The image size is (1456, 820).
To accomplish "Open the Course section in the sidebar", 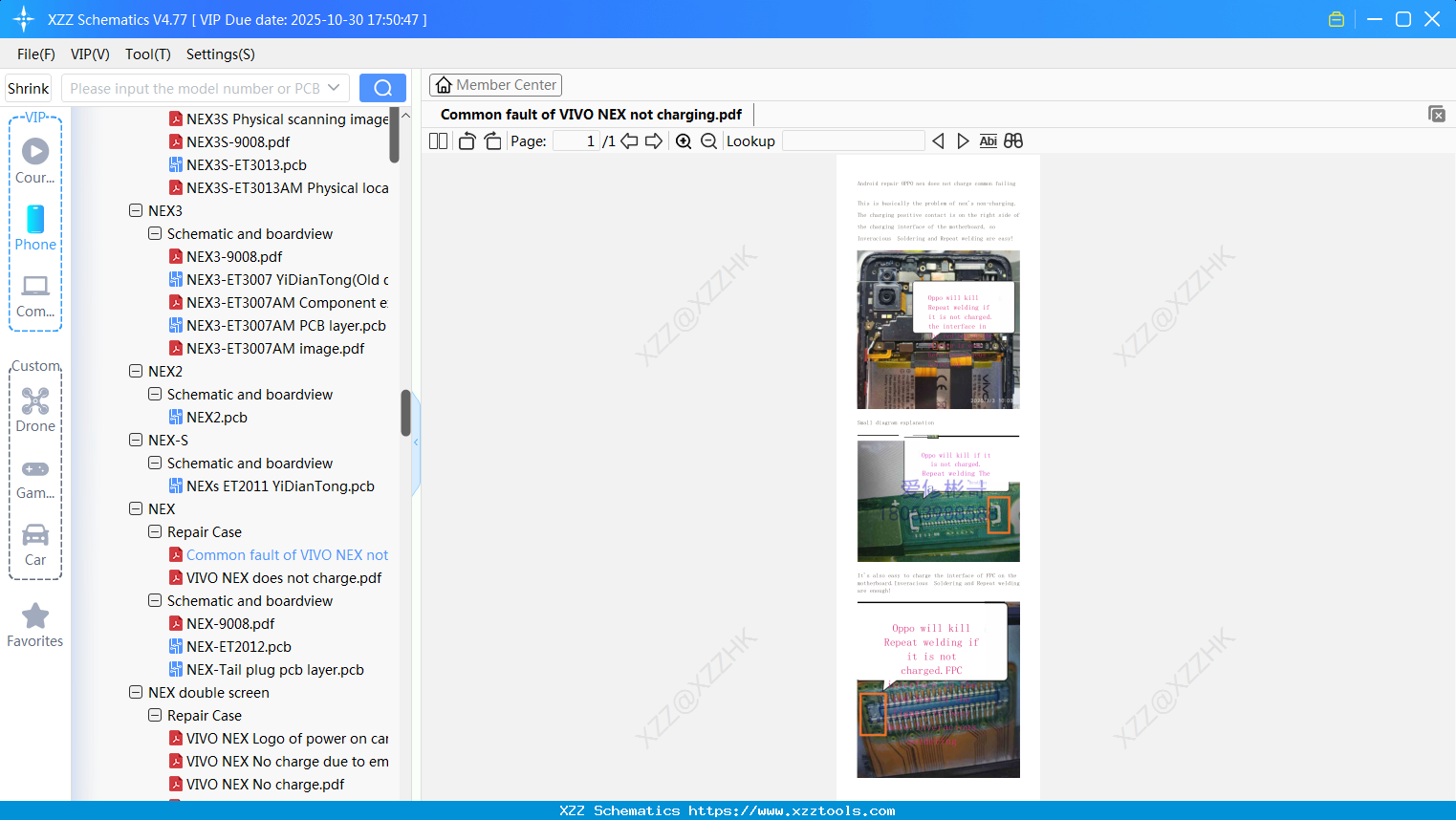I will coord(35,162).
